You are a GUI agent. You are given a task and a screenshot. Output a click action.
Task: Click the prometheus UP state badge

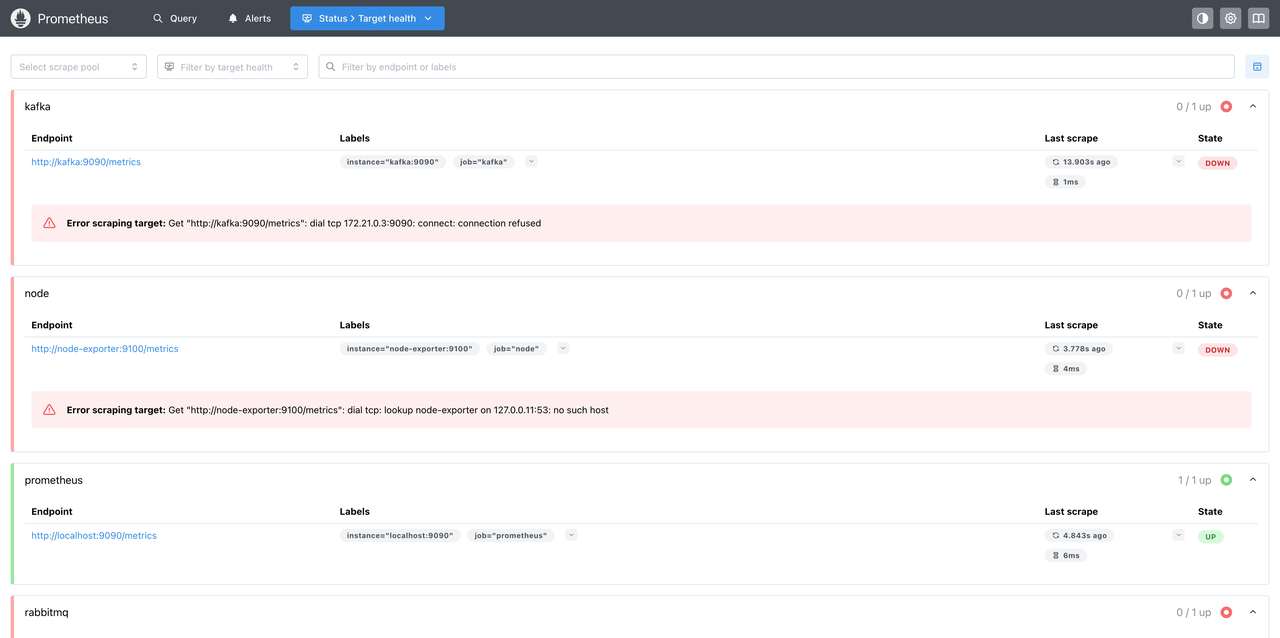(1210, 537)
